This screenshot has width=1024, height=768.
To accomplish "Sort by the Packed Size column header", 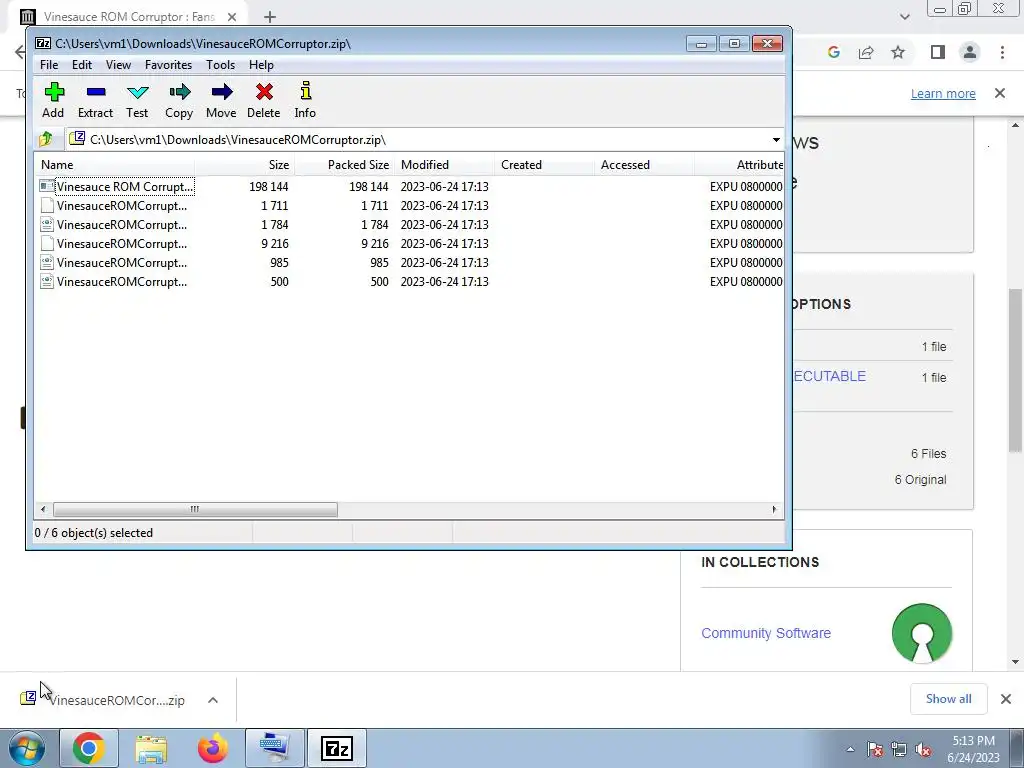I will point(345,165).
